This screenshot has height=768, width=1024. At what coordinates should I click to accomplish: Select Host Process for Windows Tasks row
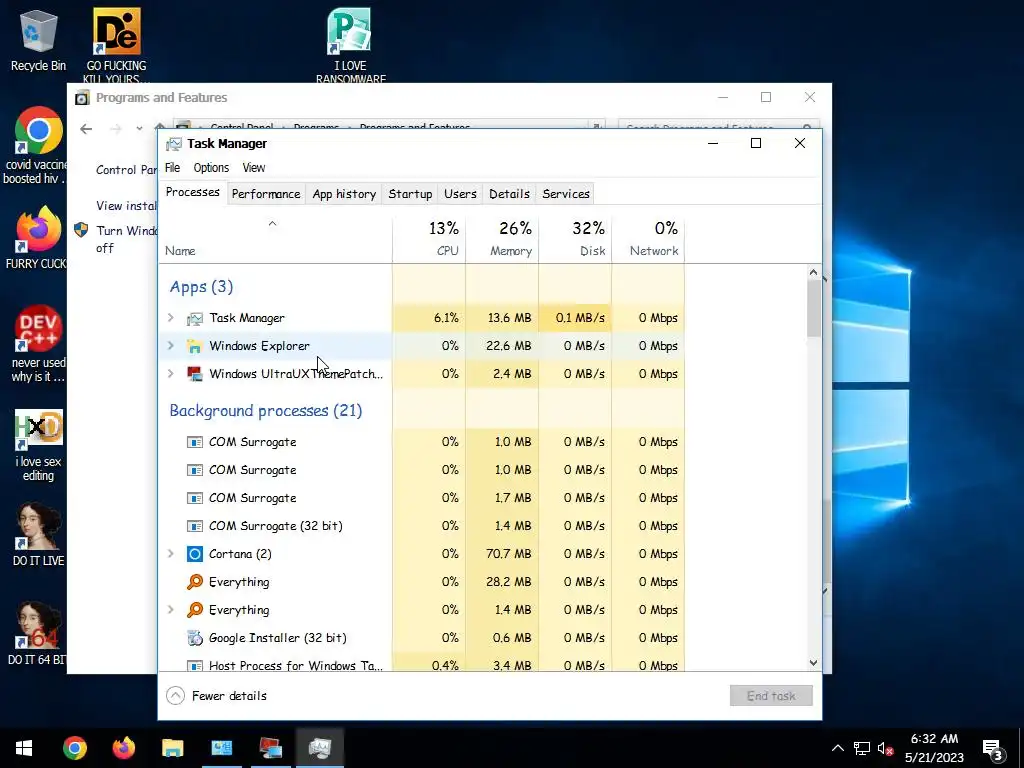[x=422, y=665]
